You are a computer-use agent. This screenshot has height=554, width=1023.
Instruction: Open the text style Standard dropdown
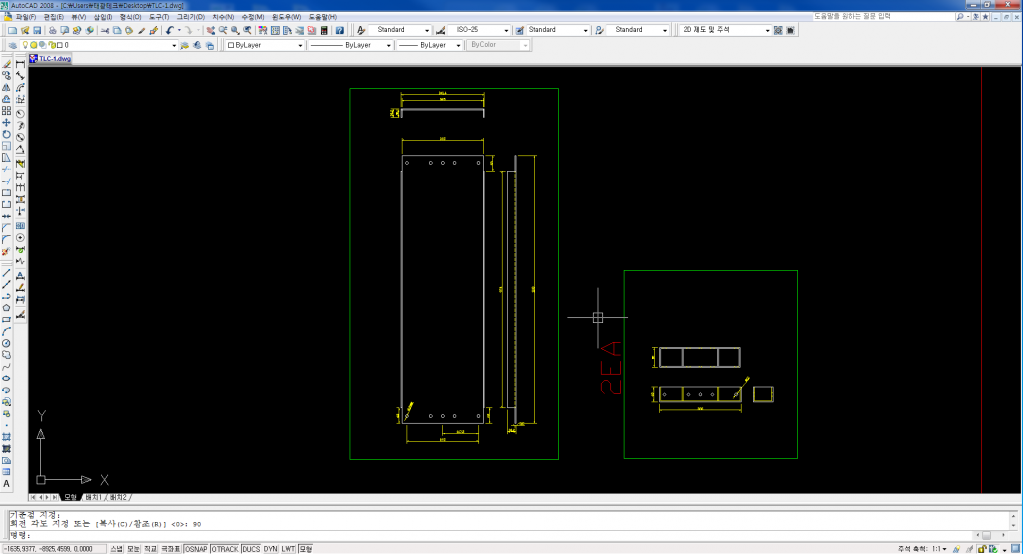click(x=427, y=31)
